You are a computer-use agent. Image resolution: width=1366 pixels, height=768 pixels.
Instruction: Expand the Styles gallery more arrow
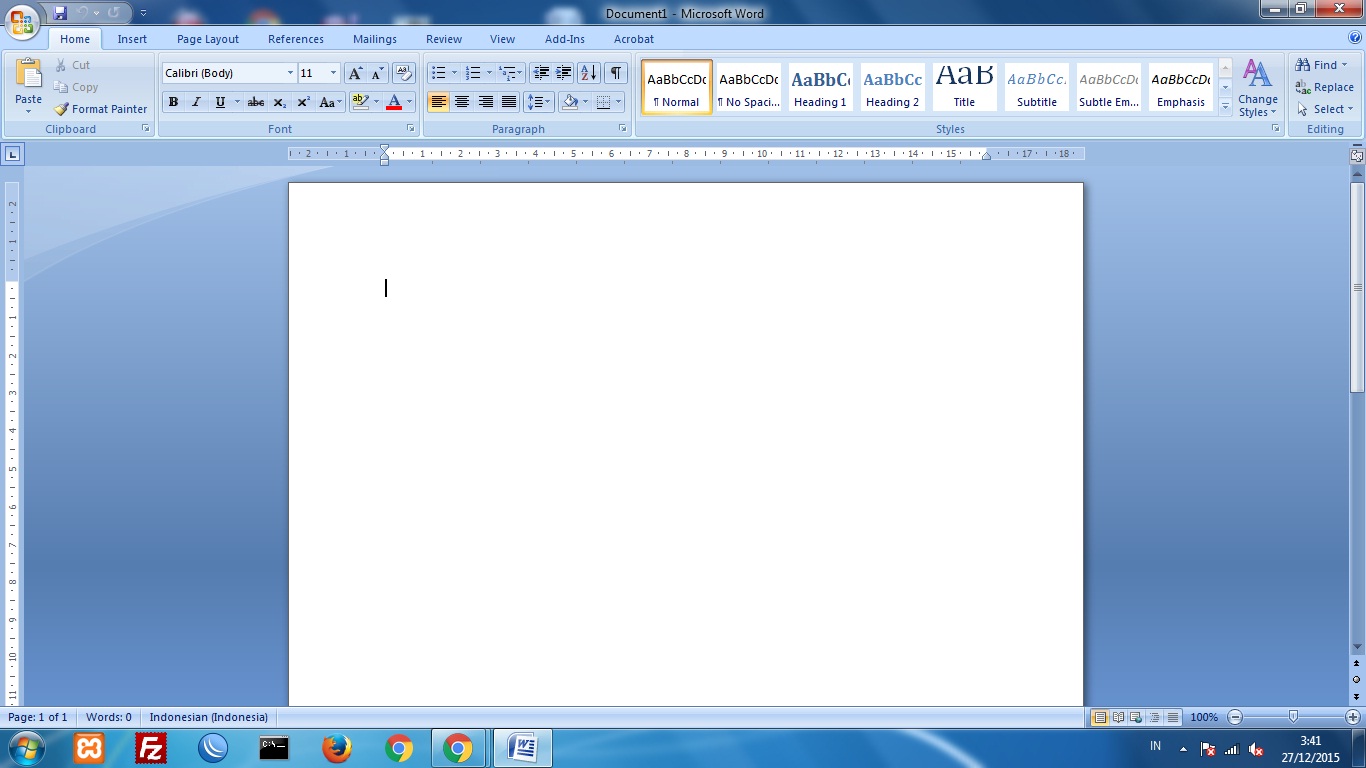(x=1225, y=106)
